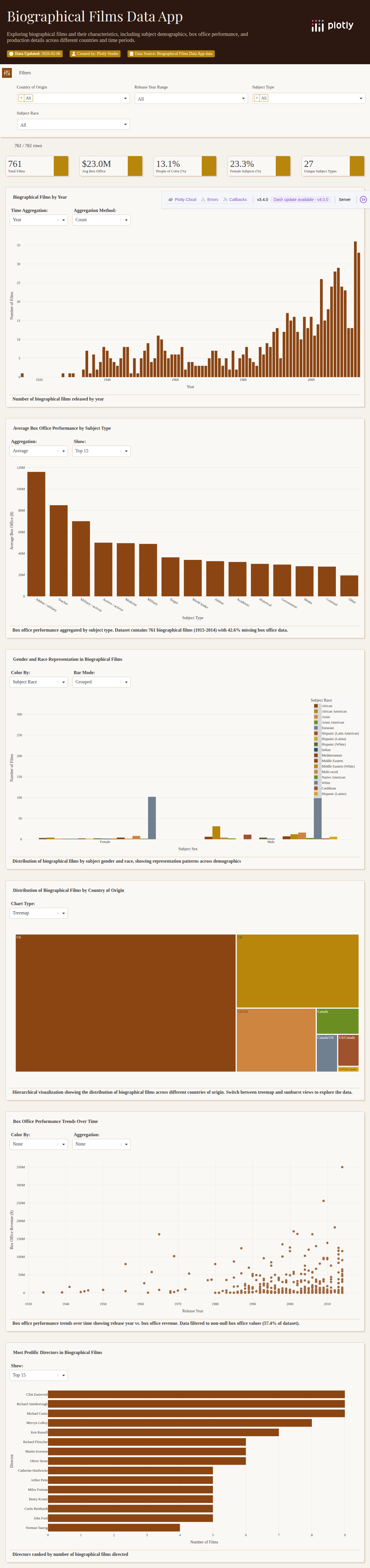Select the Canada block in the treemap

pyautogui.click(x=338, y=1021)
